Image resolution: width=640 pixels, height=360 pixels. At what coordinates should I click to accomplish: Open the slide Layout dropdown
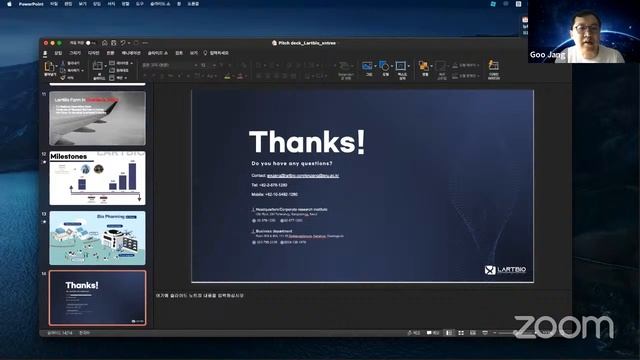[121, 63]
